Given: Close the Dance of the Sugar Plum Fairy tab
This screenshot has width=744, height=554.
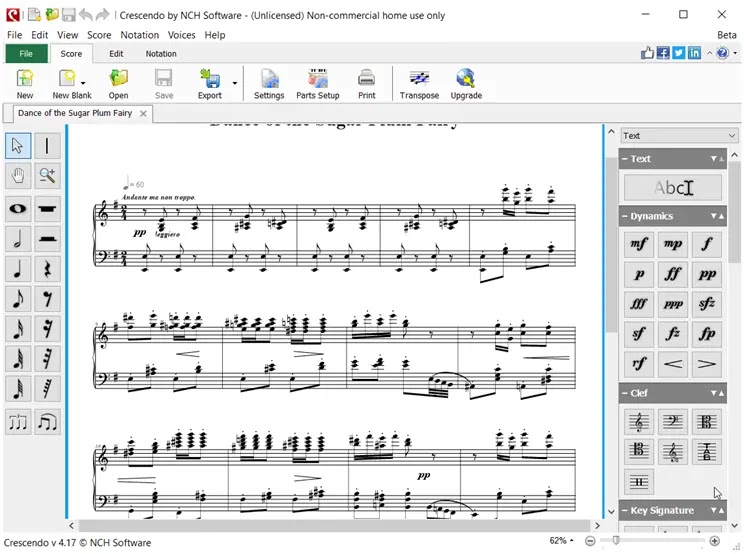Looking at the screenshot, I should 143,114.
